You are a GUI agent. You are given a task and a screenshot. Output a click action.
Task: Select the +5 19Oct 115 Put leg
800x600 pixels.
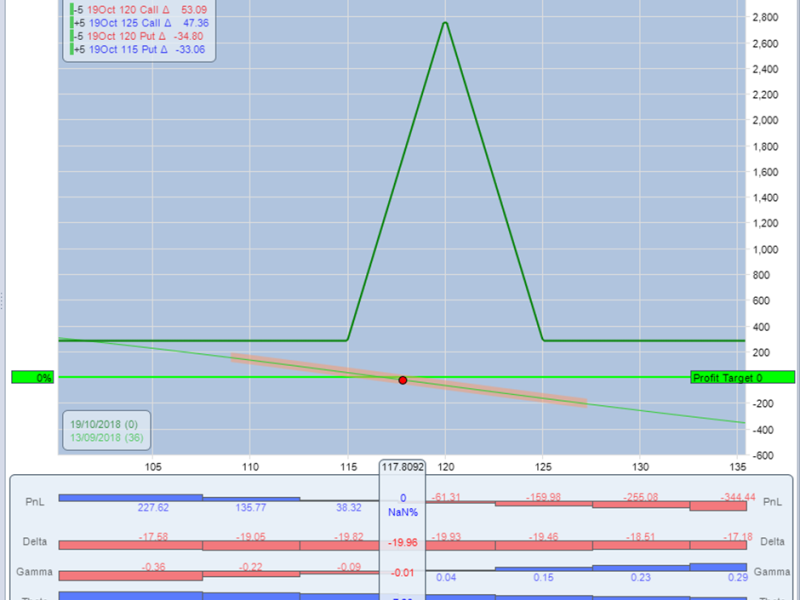coord(142,48)
